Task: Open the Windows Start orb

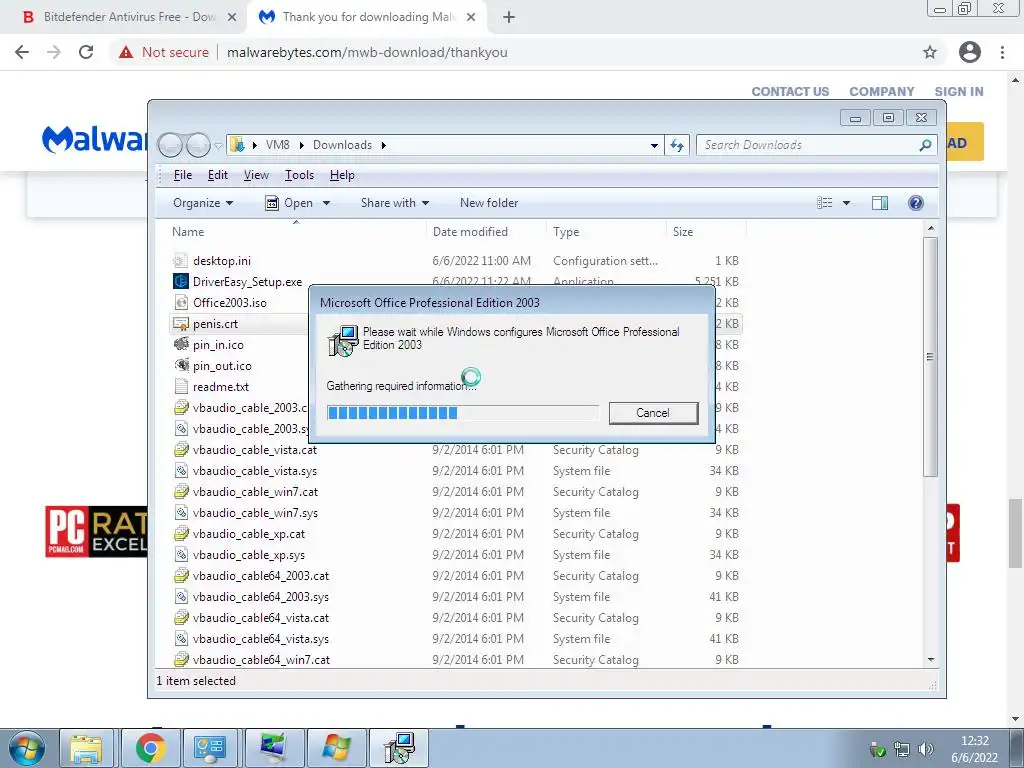Action: 27,748
